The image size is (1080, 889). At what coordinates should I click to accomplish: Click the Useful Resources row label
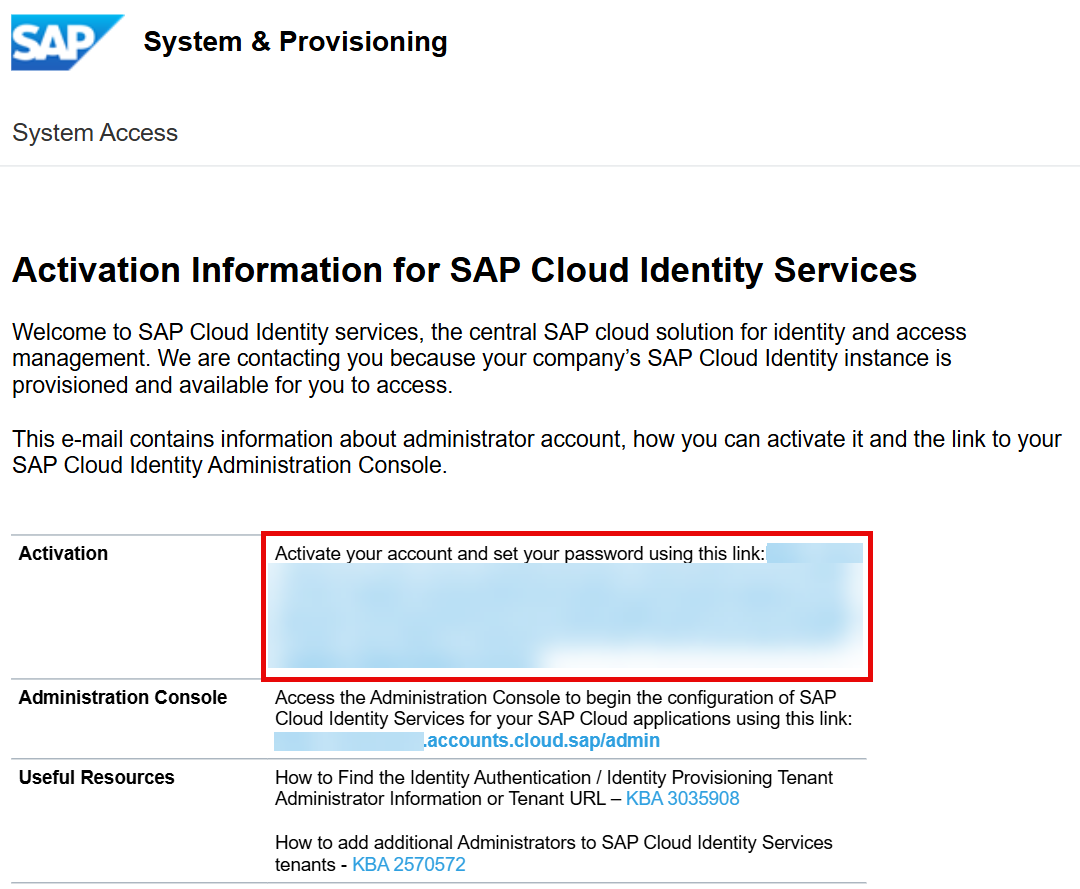[96, 777]
